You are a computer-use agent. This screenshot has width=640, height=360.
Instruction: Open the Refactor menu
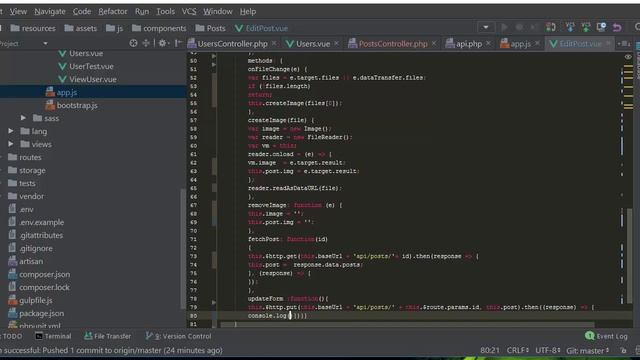pos(113,11)
